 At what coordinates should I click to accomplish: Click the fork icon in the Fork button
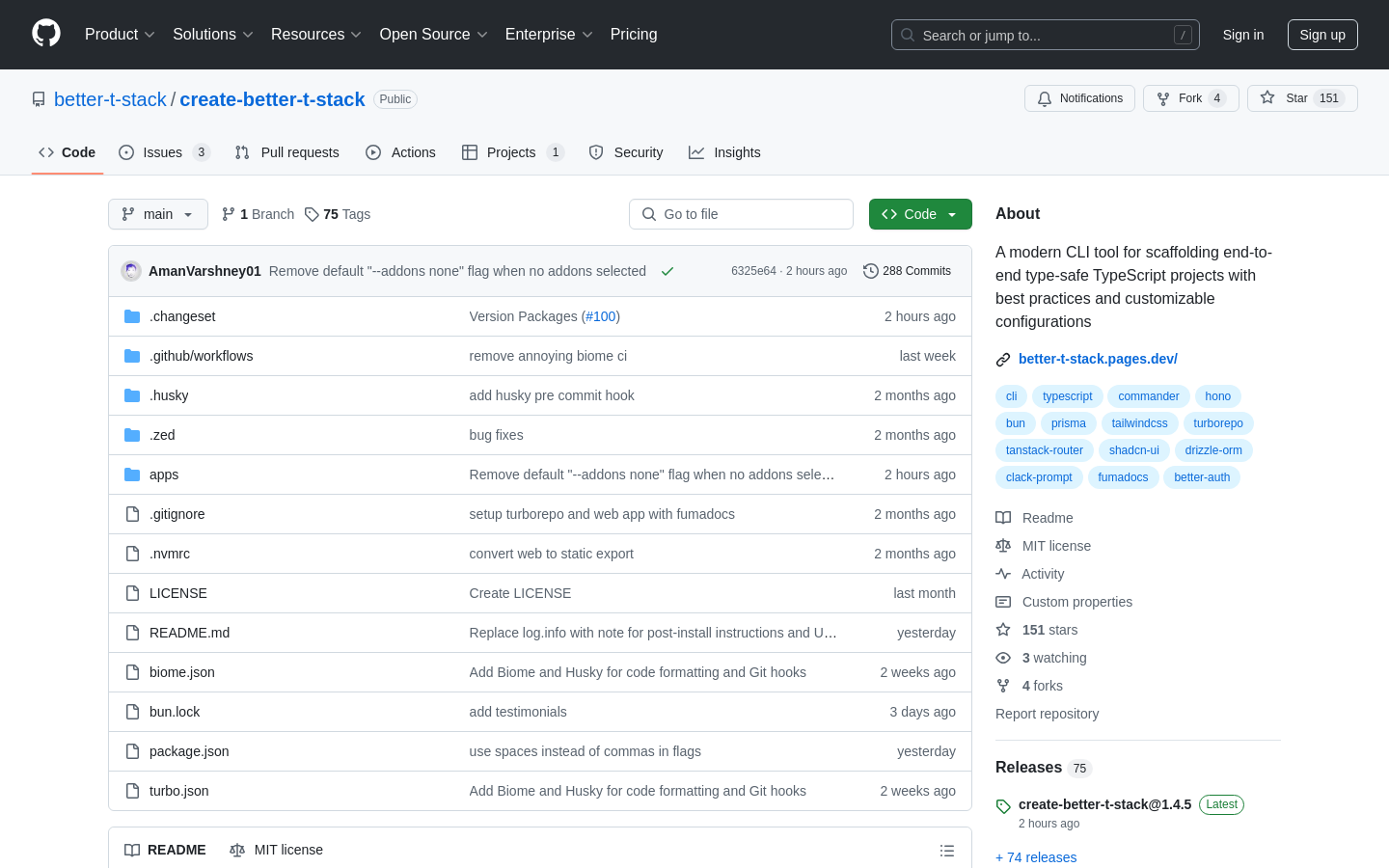[x=1163, y=98]
